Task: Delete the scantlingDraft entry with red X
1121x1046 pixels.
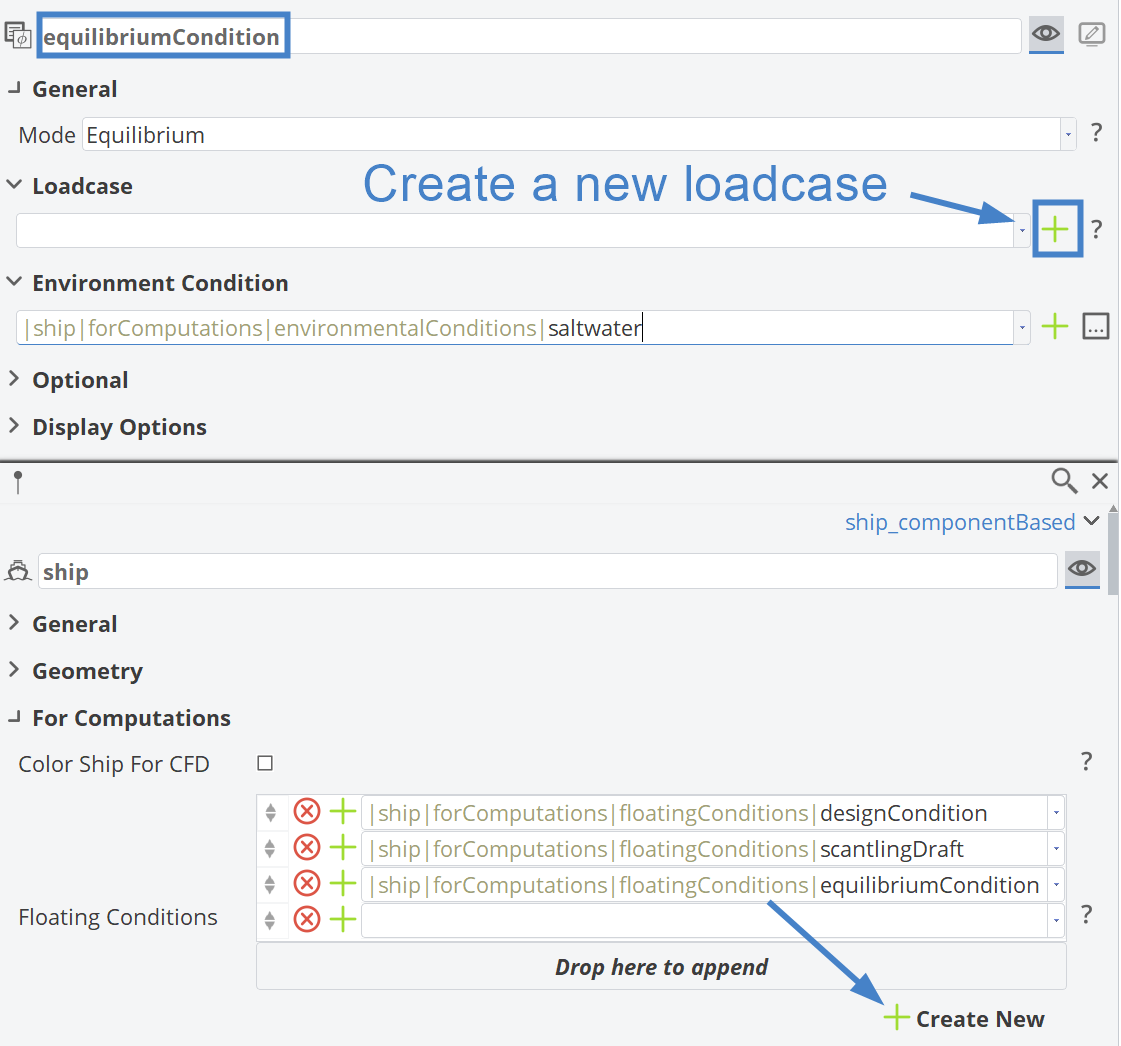Action: (306, 848)
